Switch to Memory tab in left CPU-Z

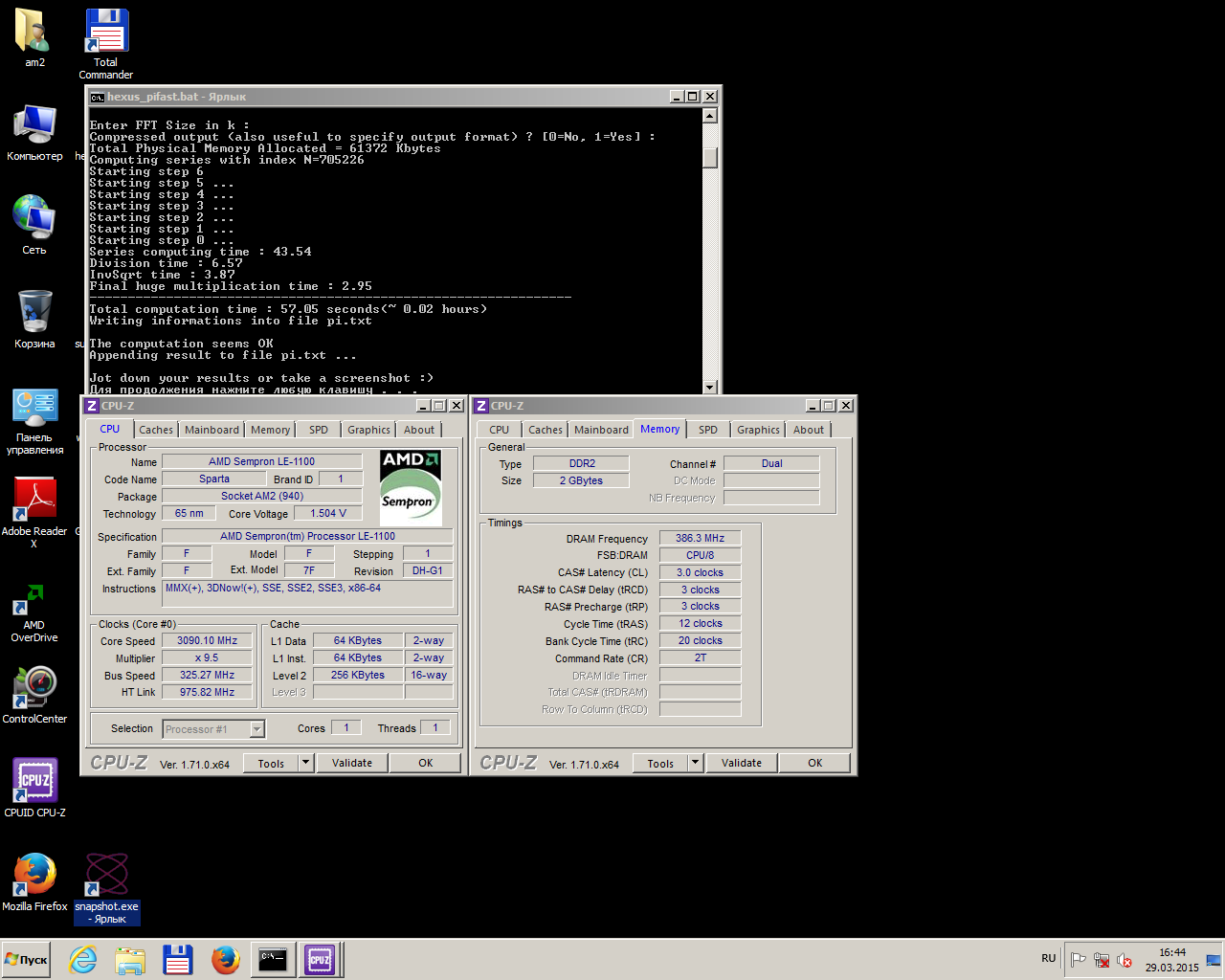point(271,430)
